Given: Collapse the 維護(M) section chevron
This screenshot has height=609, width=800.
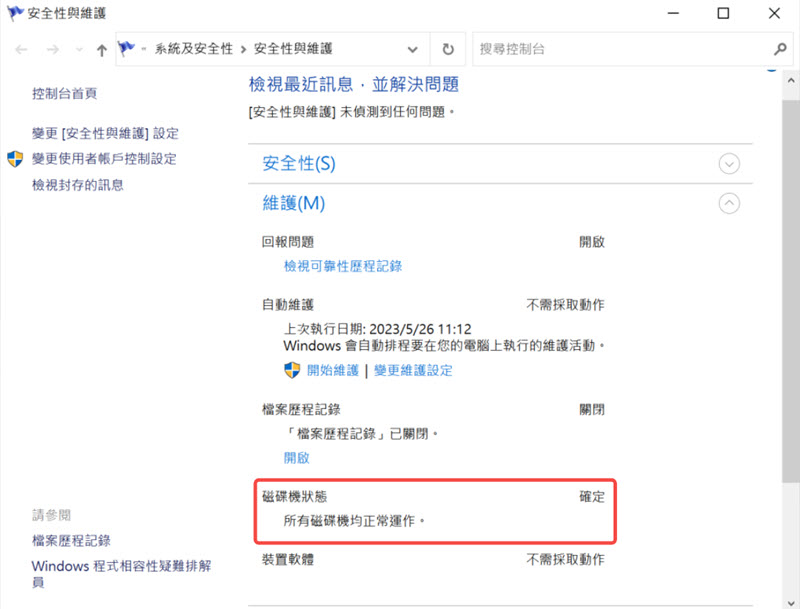Looking at the screenshot, I should (x=729, y=204).
